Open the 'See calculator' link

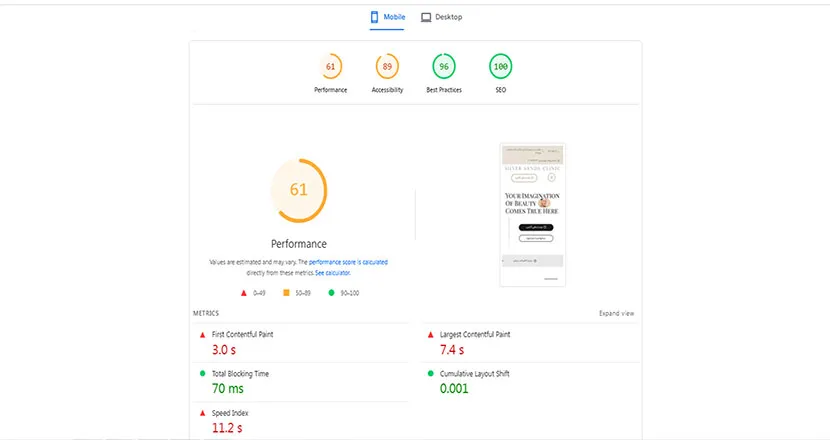[x=334, y=272]
